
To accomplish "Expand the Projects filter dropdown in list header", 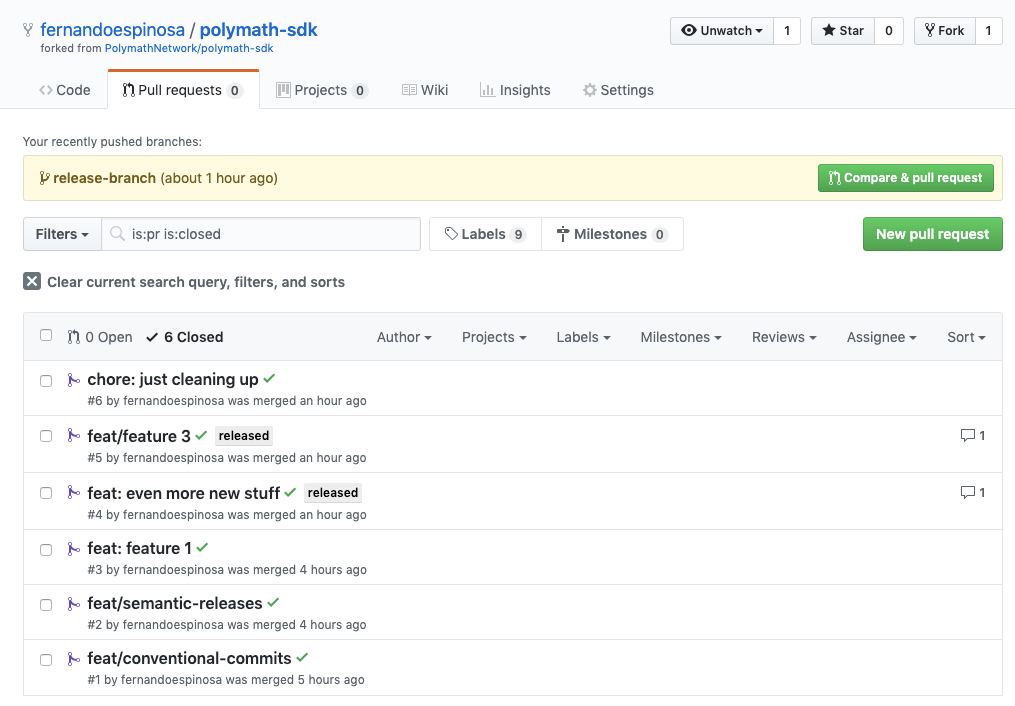I will coord(494,337).
